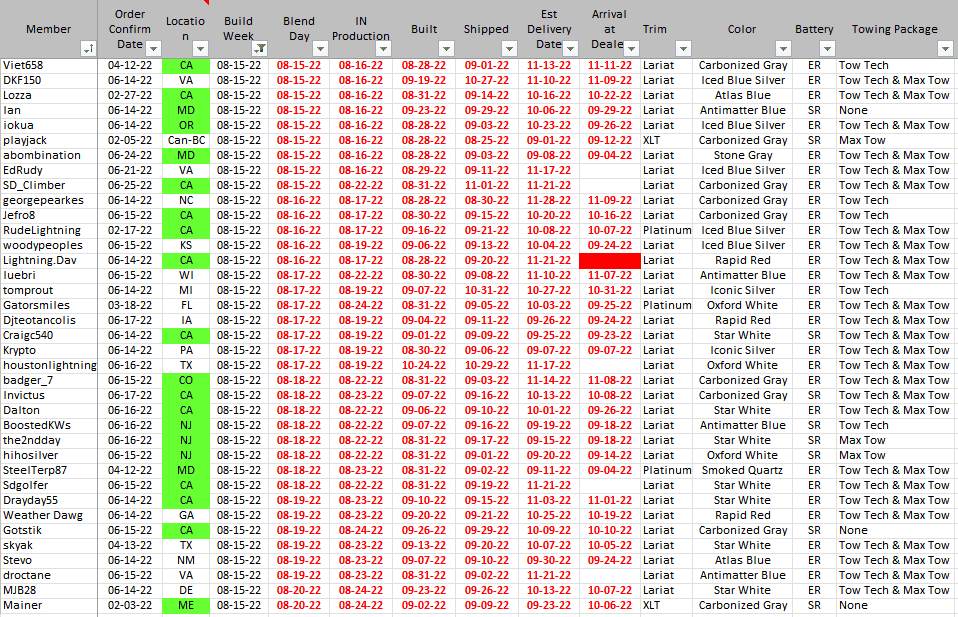Click the Can-BC location cell

tap(186, 140)
